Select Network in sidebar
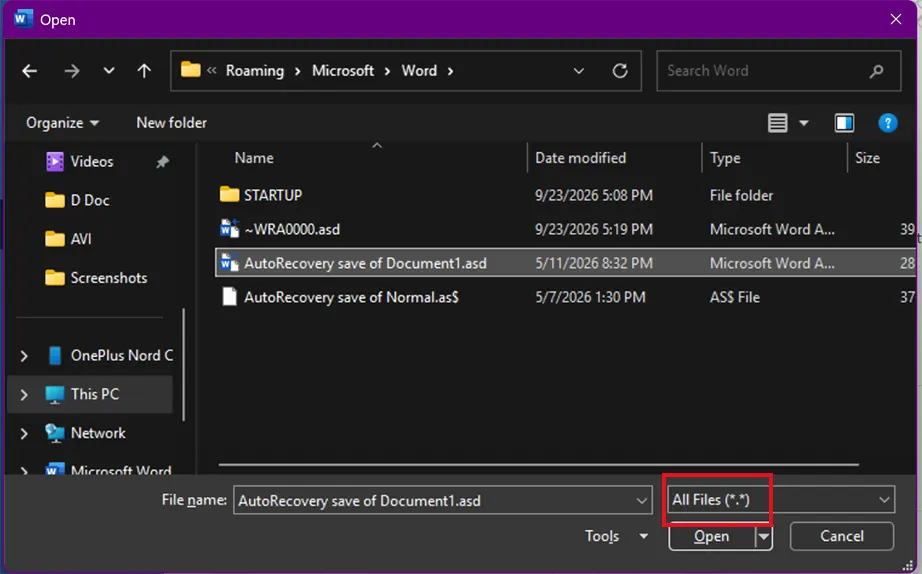The image size is (922, 574). pyautogui.click(x=98, y=433)
